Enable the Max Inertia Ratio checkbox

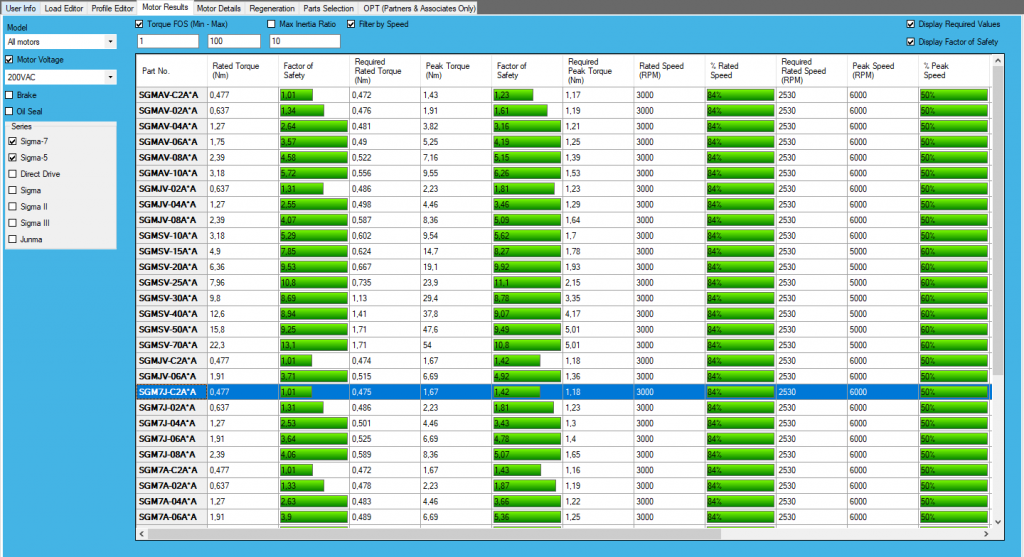point(271,24)
